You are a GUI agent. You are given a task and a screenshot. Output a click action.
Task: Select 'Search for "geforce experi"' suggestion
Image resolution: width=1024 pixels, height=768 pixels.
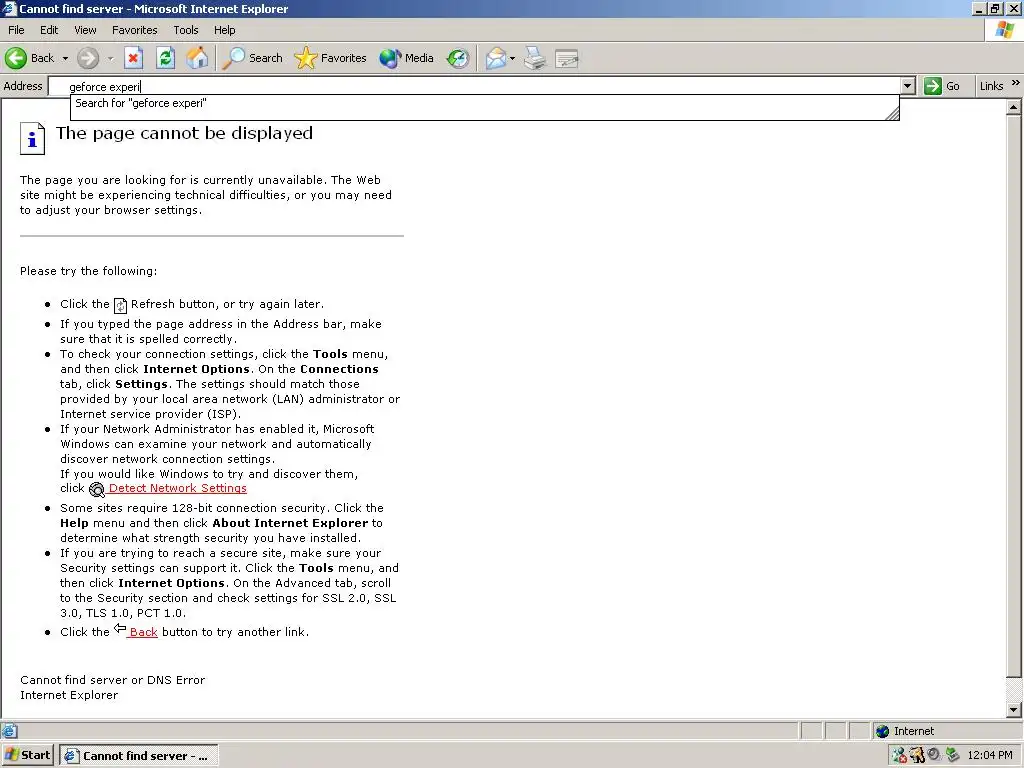[x=485, y=103]
